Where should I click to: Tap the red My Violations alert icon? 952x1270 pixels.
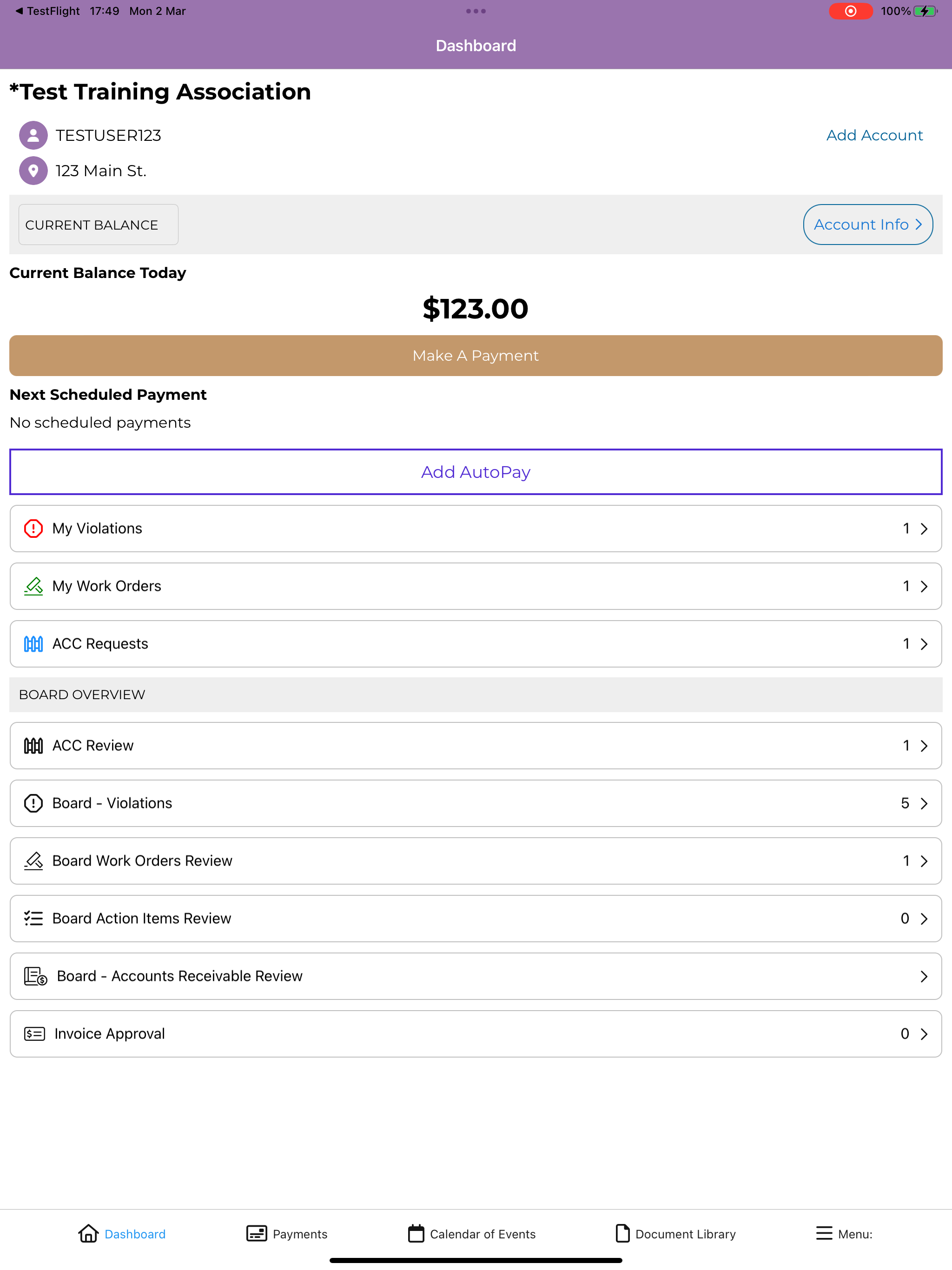tap(33, 528)
